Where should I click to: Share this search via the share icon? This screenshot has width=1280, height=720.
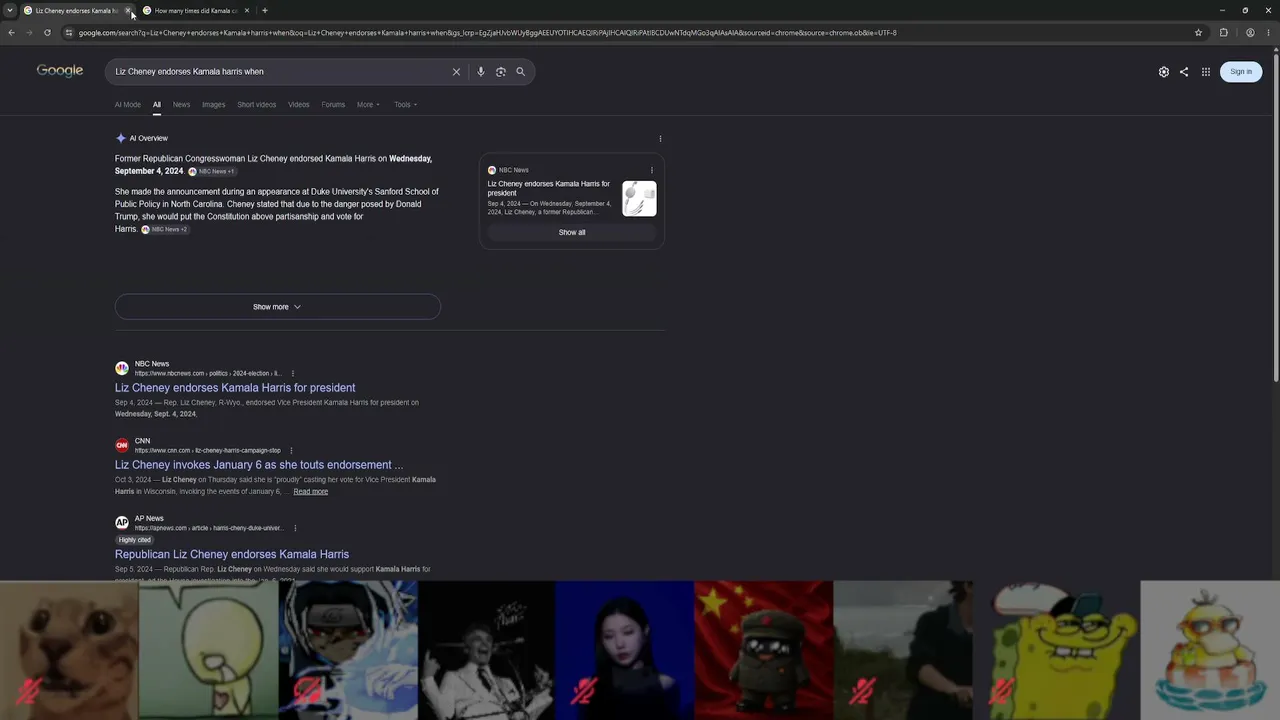1184,72
